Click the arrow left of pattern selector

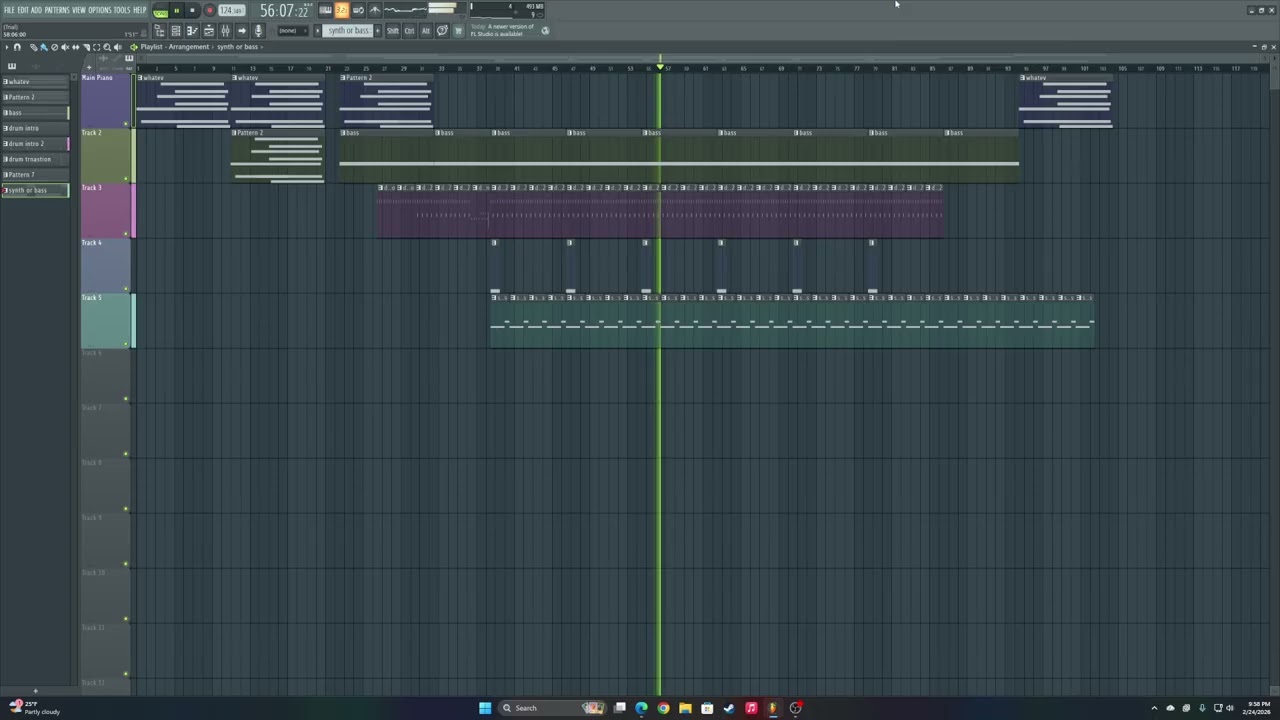pos(318,31)
